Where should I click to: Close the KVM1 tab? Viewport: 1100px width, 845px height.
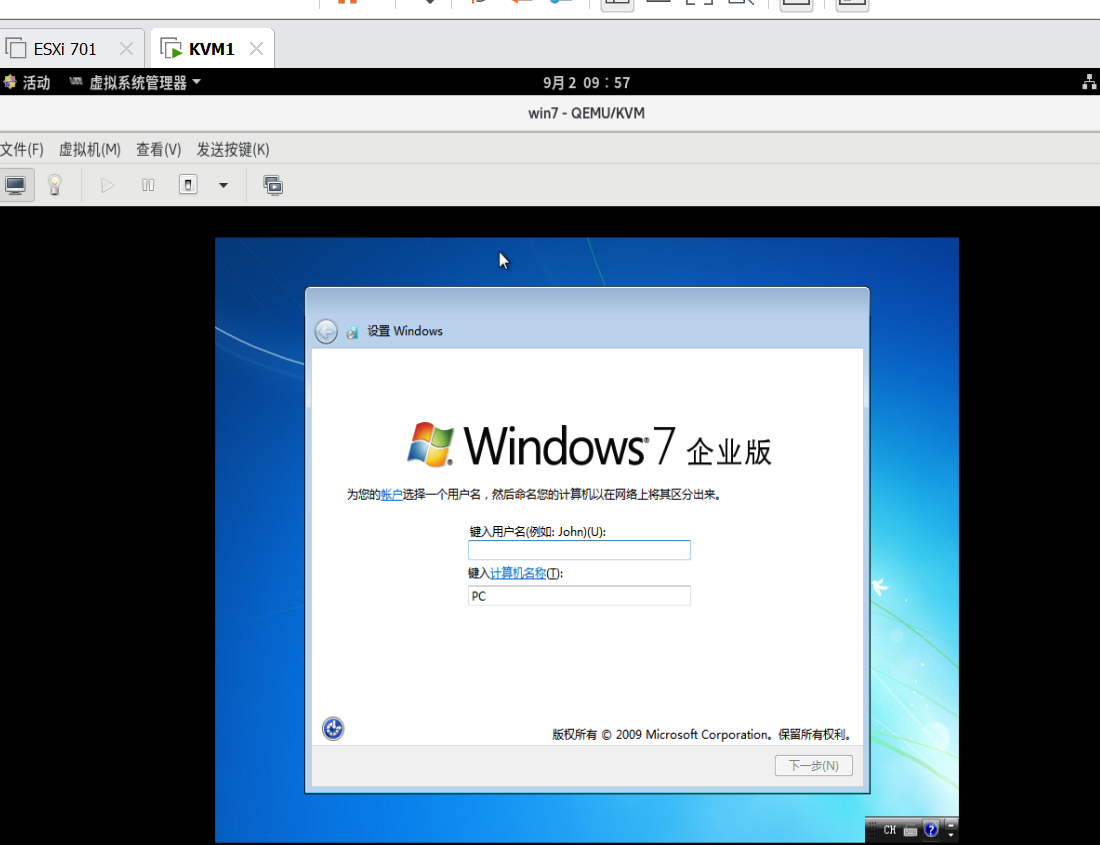(257, 49)
